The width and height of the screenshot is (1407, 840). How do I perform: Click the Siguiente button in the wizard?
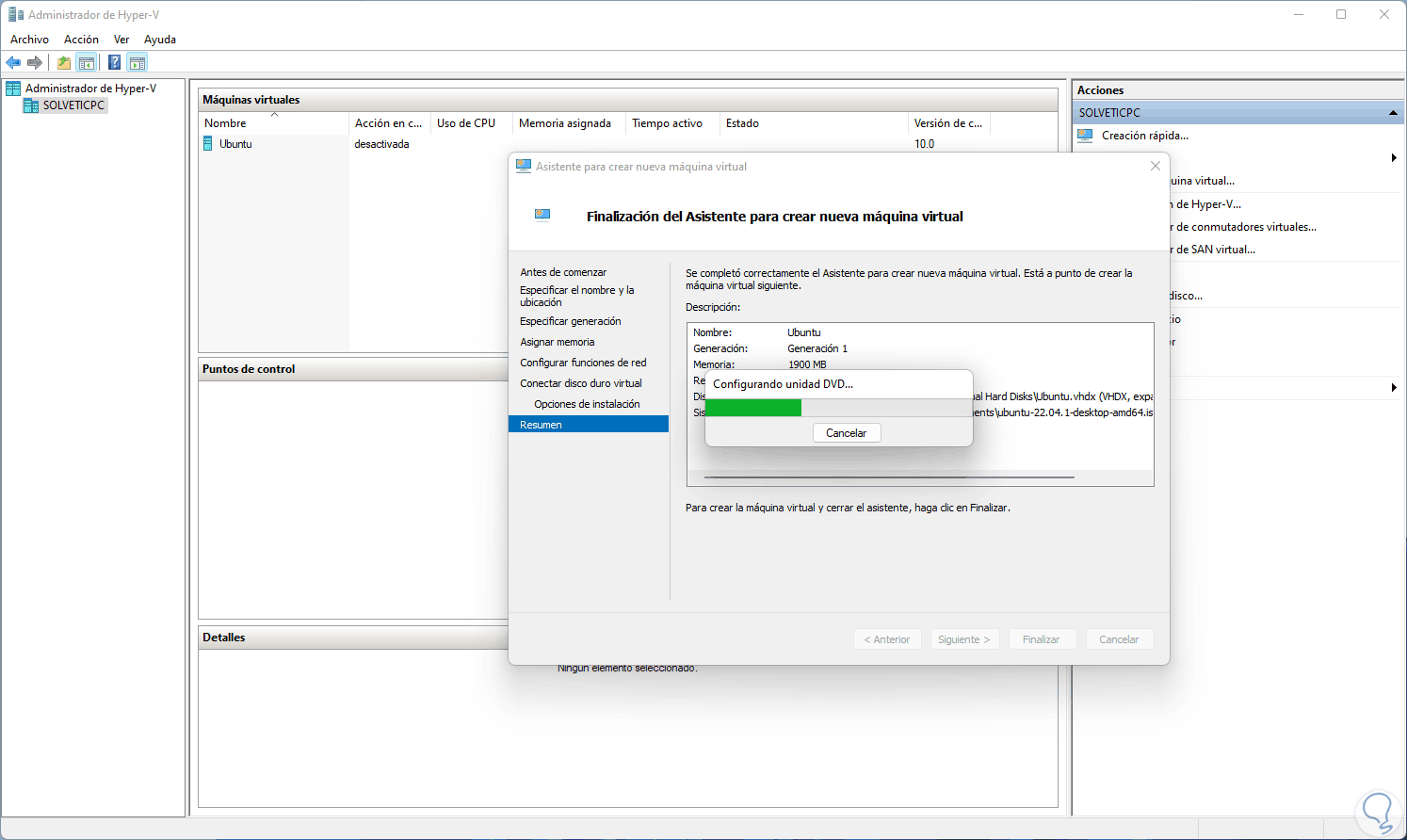coord(964,639)
